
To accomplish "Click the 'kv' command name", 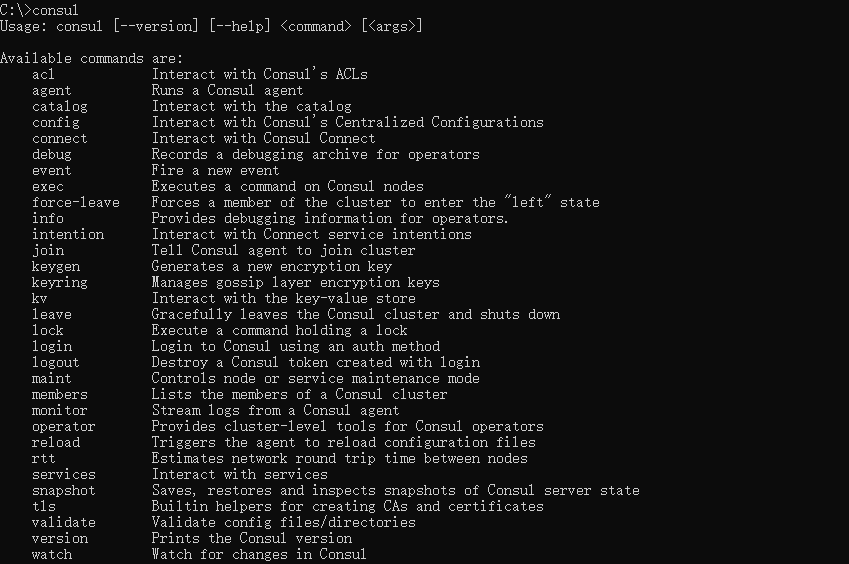I will [39, 298].
